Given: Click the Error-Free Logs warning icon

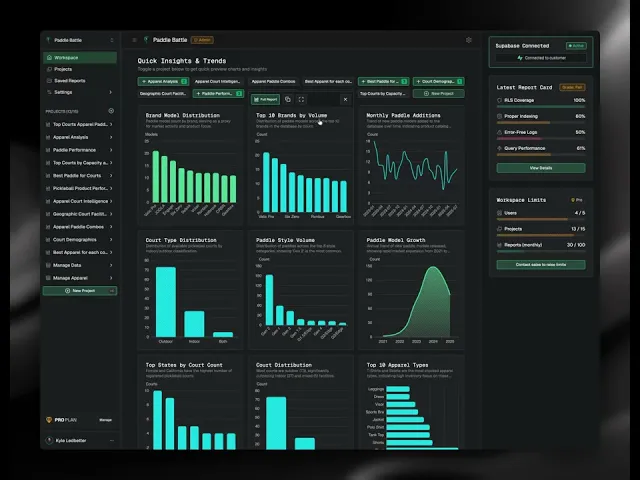Looking at the screenshot, I should tap(499, 132).
